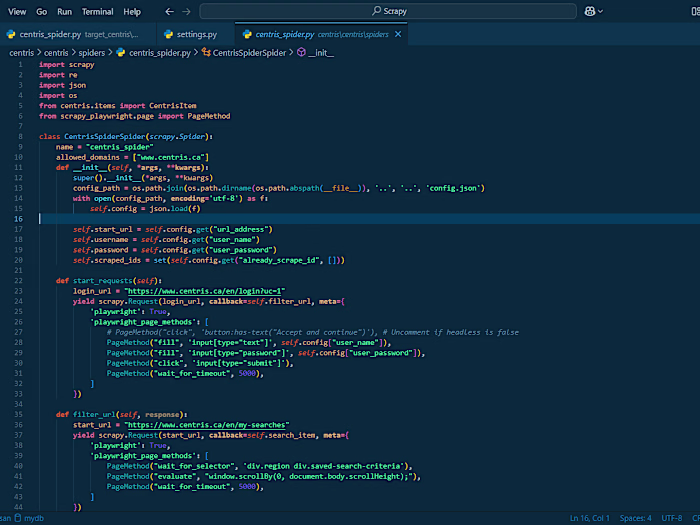
Task: Click the forward navigation arrow
Action: pyautogui.click(x=186, y=11)
